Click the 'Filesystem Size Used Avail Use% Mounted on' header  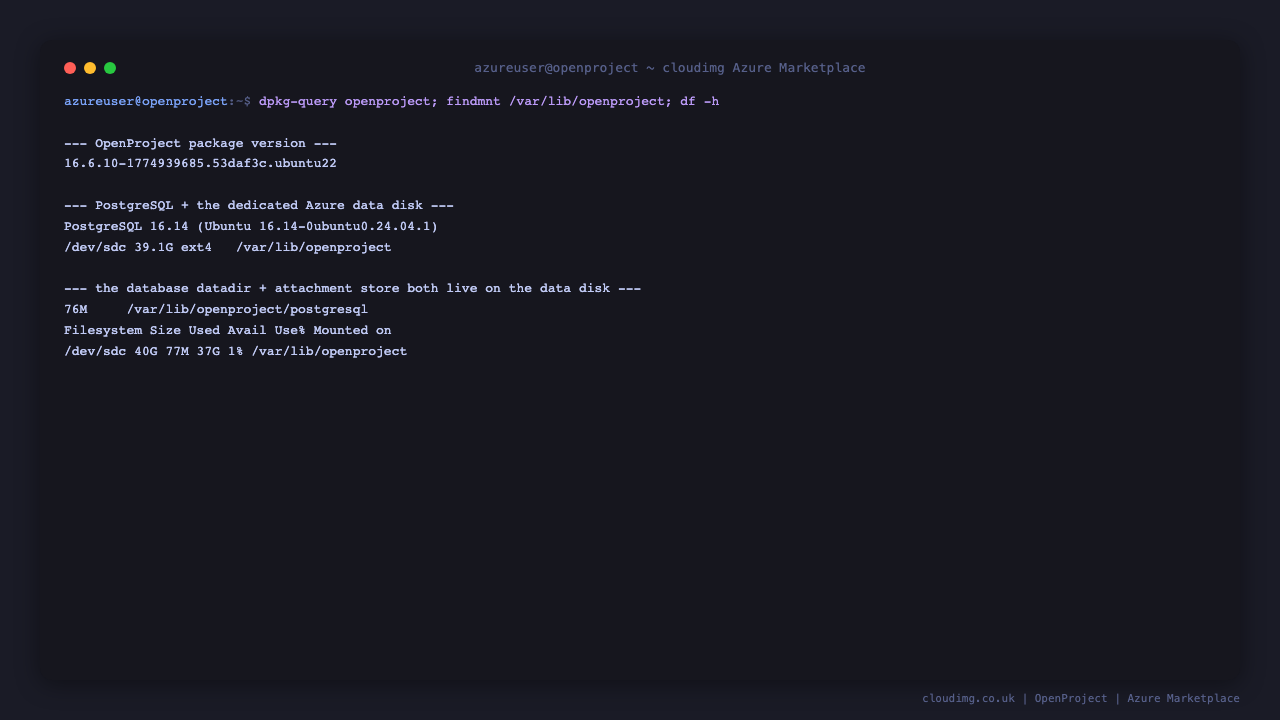coord(228,331)
